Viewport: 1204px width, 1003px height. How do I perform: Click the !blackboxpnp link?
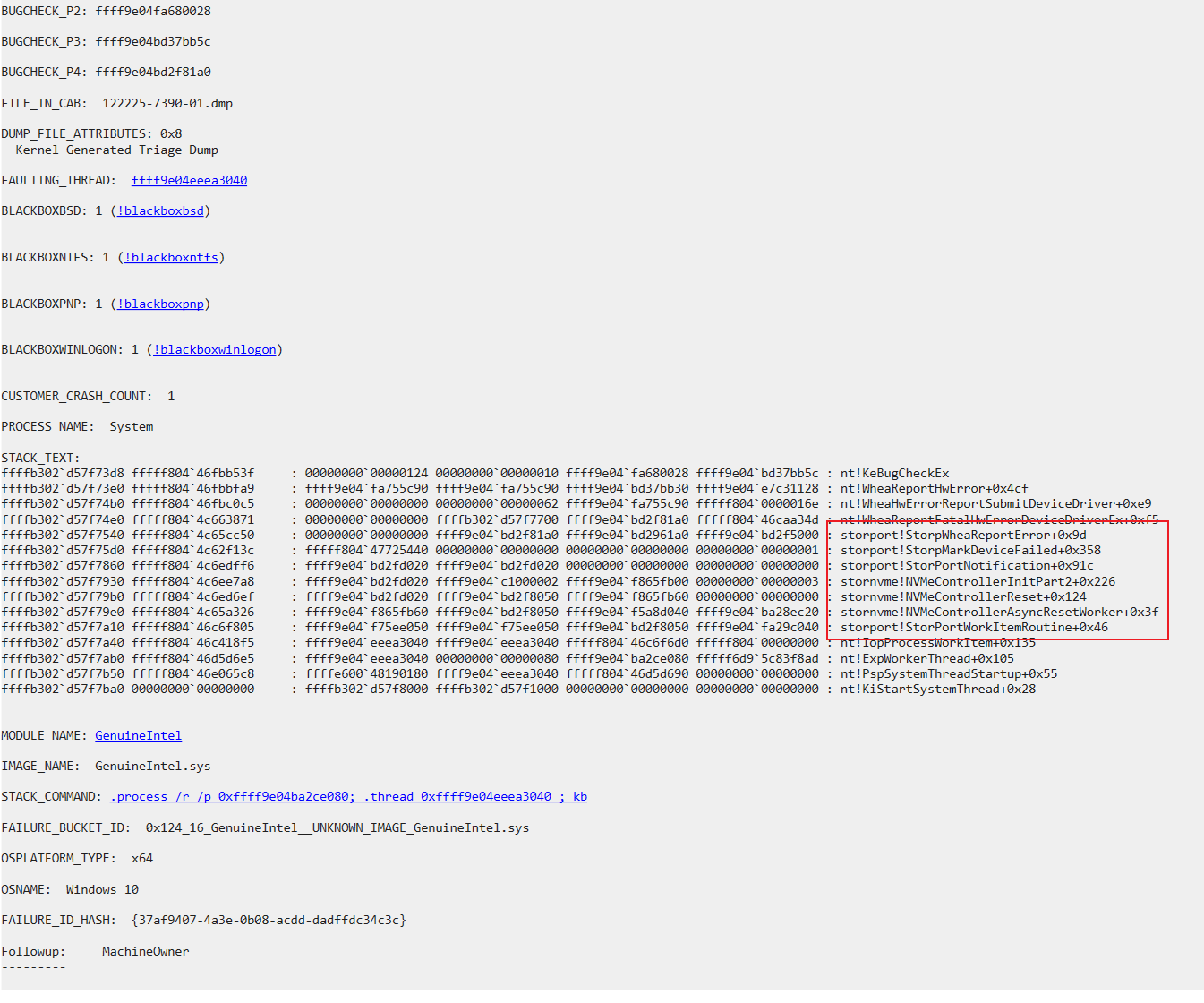click(160, 304)
